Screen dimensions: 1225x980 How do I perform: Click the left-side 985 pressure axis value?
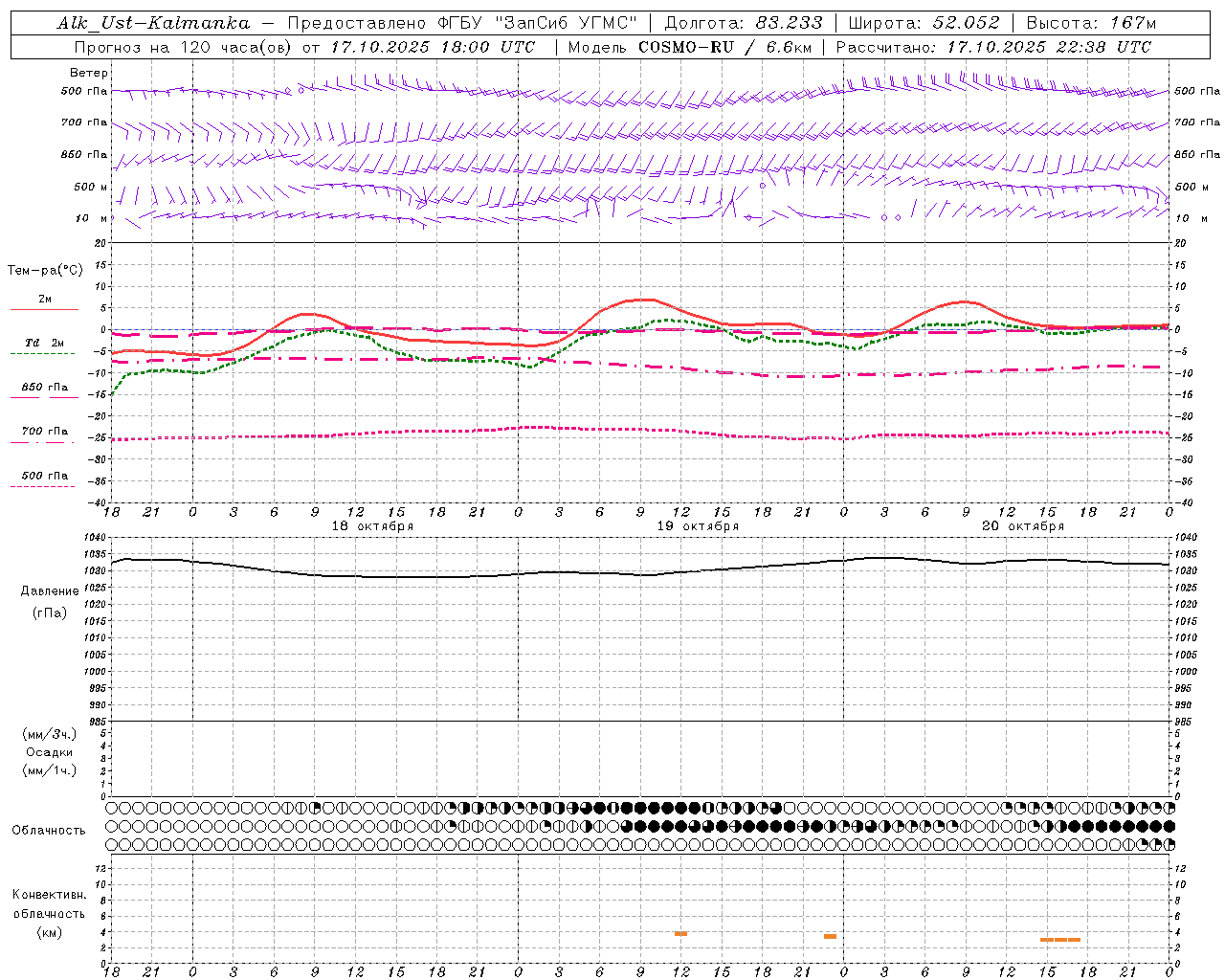tap(100, 722)
